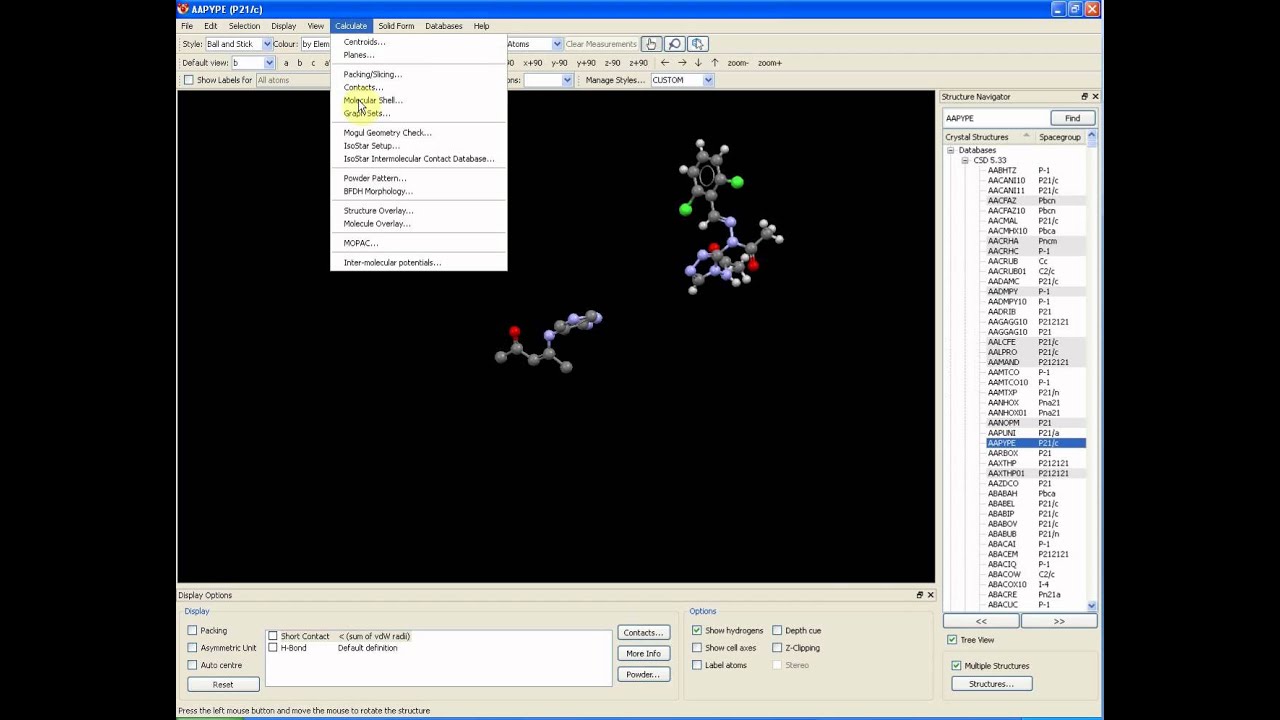
Task: Open the Solid Form menu
Action: pos(396,26)
